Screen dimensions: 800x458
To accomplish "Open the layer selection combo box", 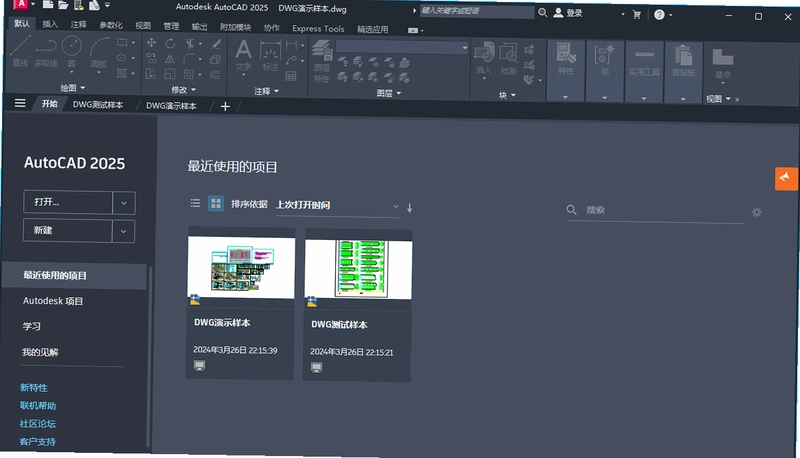I will click(402, 47).
